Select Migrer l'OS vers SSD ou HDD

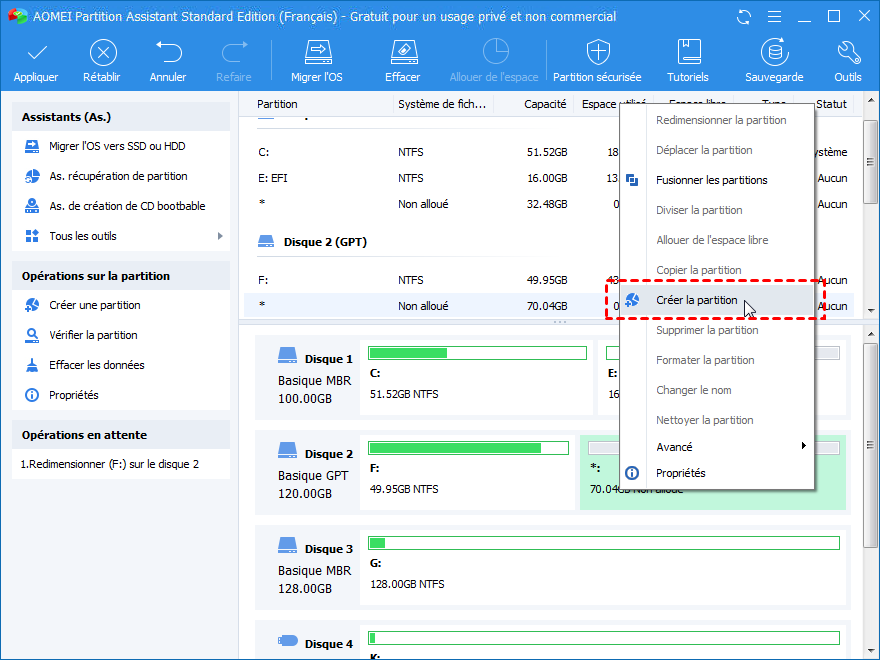[117, 146]
